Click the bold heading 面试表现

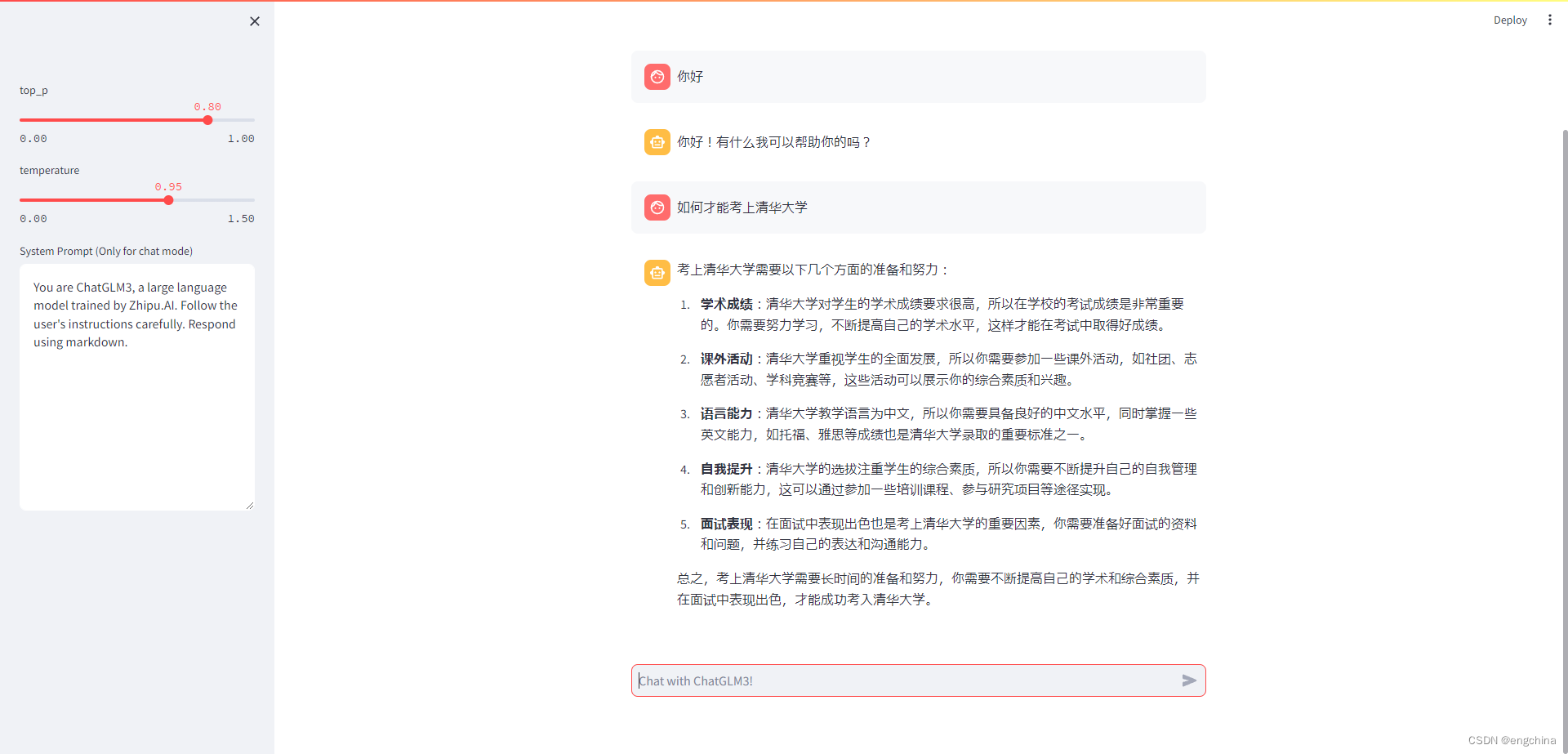click(726, 524)
